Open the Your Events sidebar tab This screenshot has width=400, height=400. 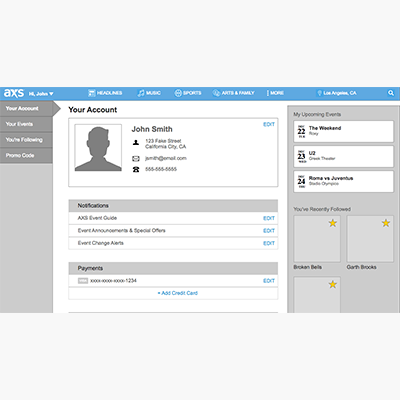tap(26, 124)
